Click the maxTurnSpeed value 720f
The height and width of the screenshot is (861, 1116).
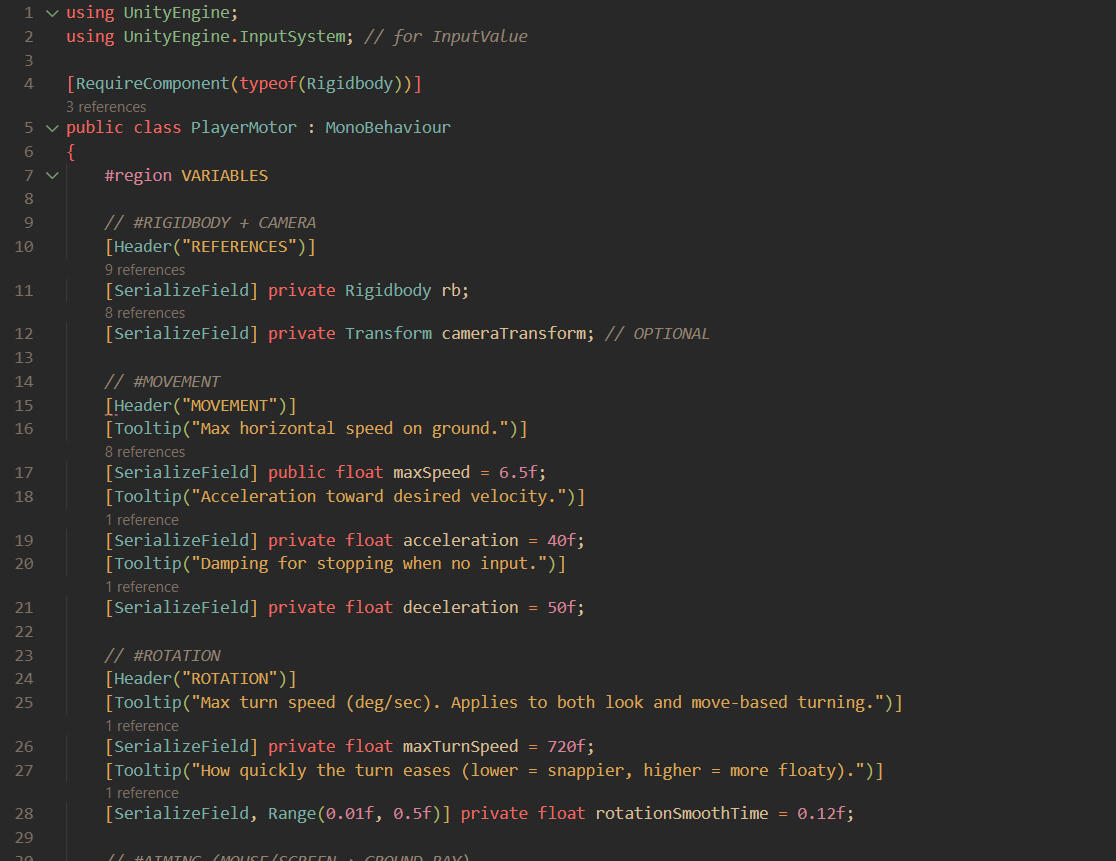click(566, 746)
